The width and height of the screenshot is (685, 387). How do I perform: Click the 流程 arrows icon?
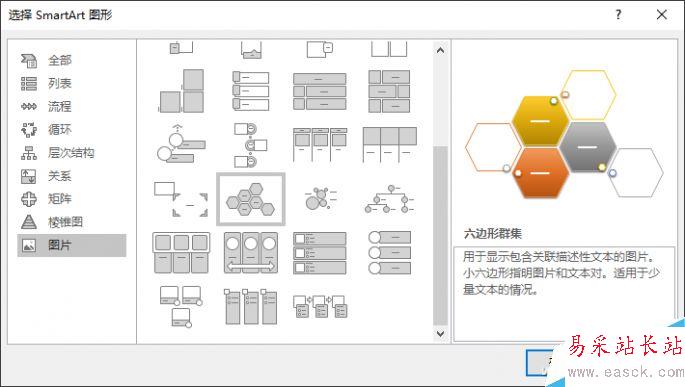point(29,107)
